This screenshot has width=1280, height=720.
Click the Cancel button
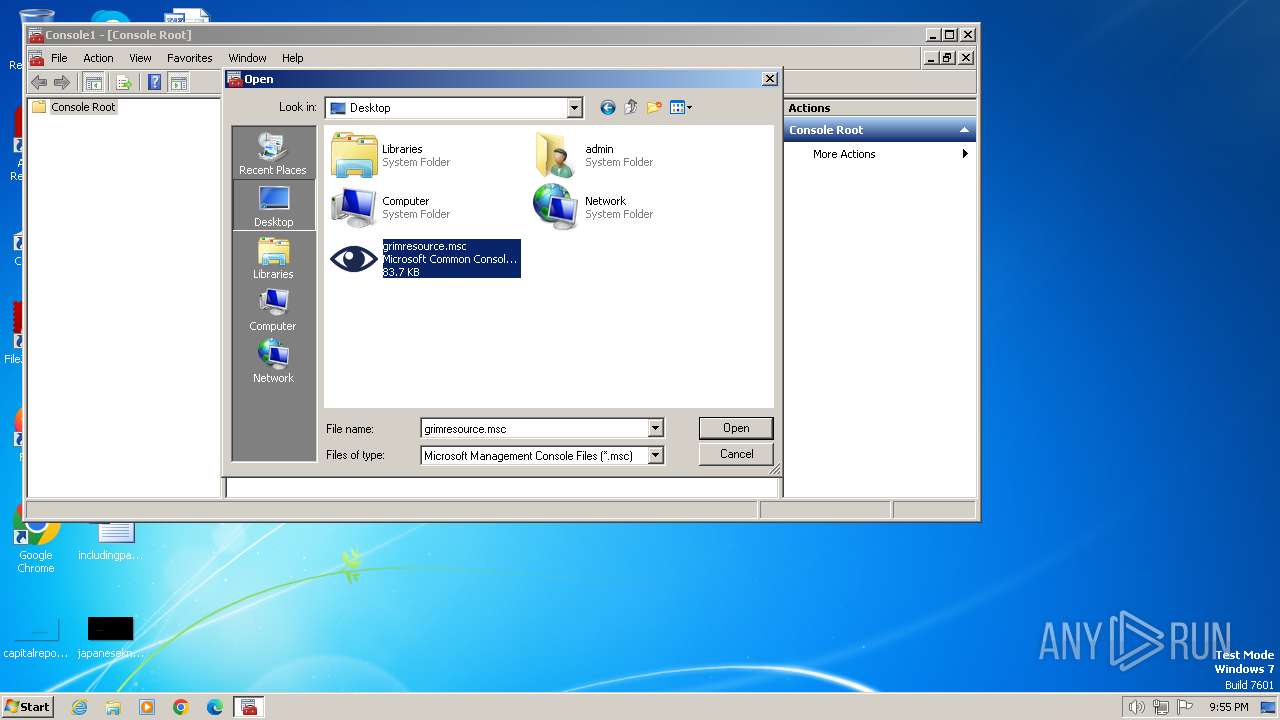coord(736,454)
